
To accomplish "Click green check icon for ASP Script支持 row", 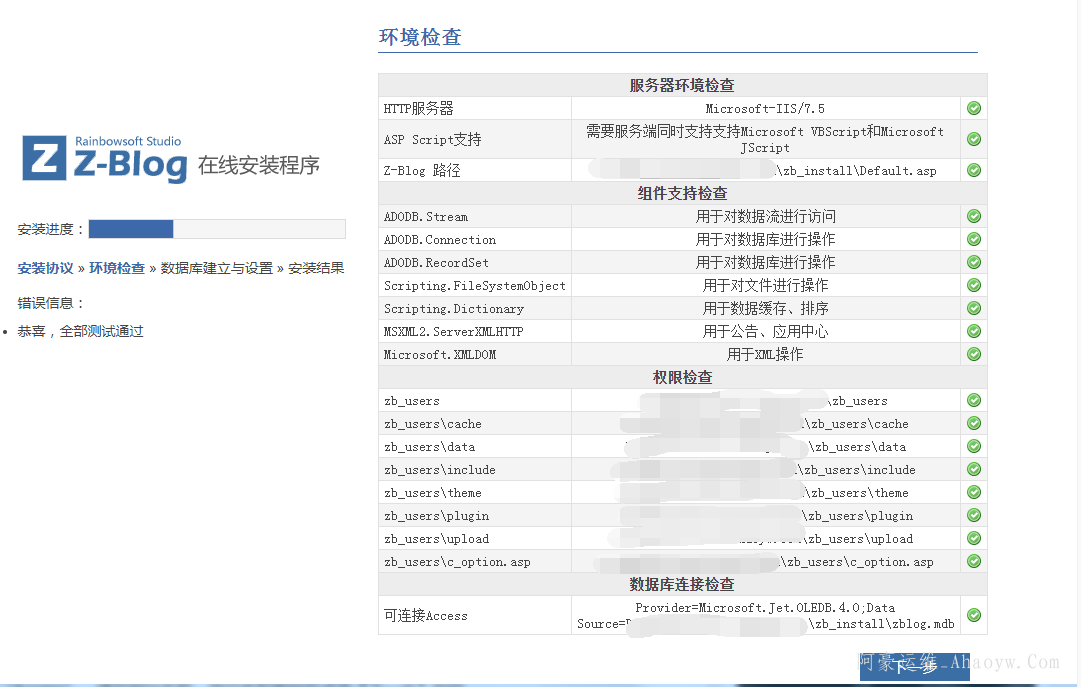I will point(973,139).
